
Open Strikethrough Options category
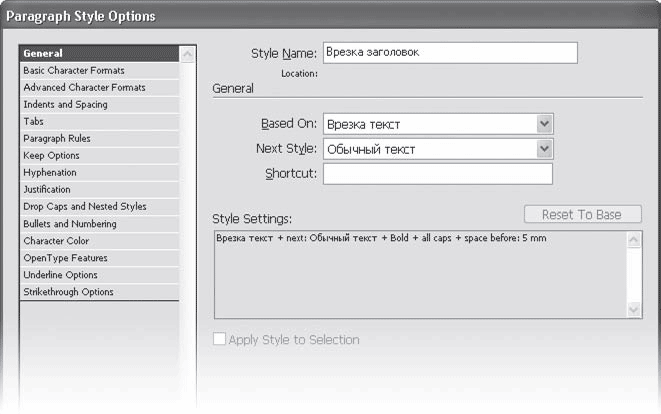click(x=68, y=292)
